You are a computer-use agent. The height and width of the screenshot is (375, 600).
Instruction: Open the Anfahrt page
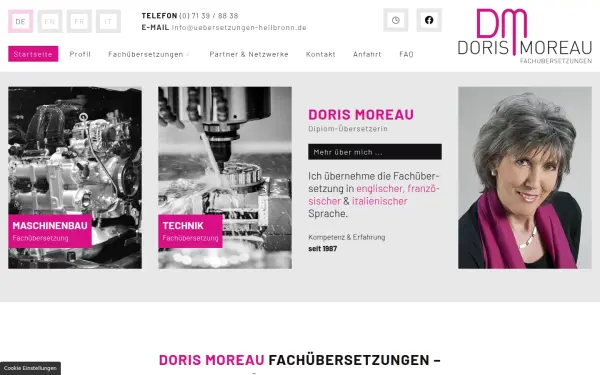pyautogui.click(x=367, y=54)
